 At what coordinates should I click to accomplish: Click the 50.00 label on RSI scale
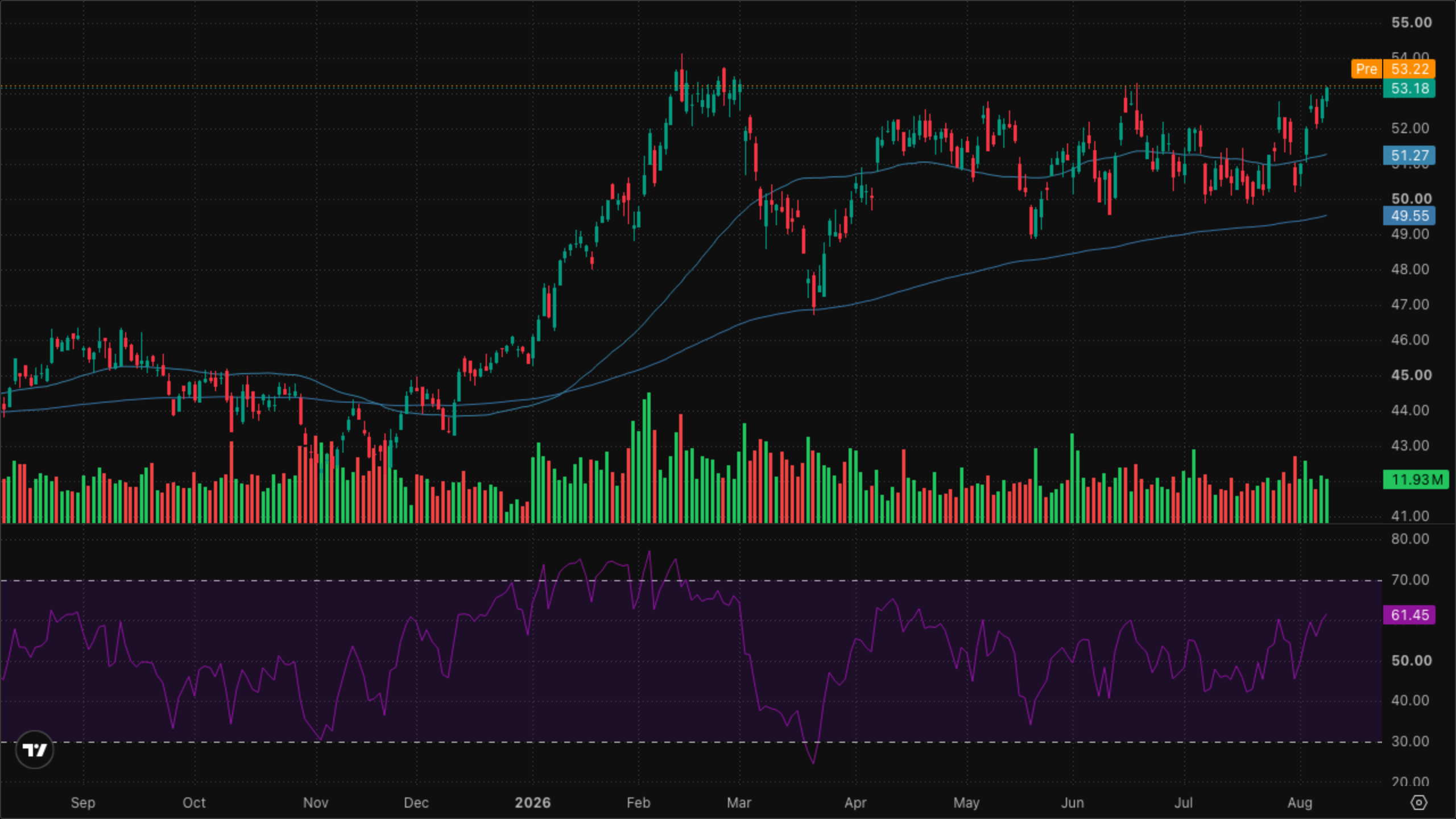[1412, 660]
